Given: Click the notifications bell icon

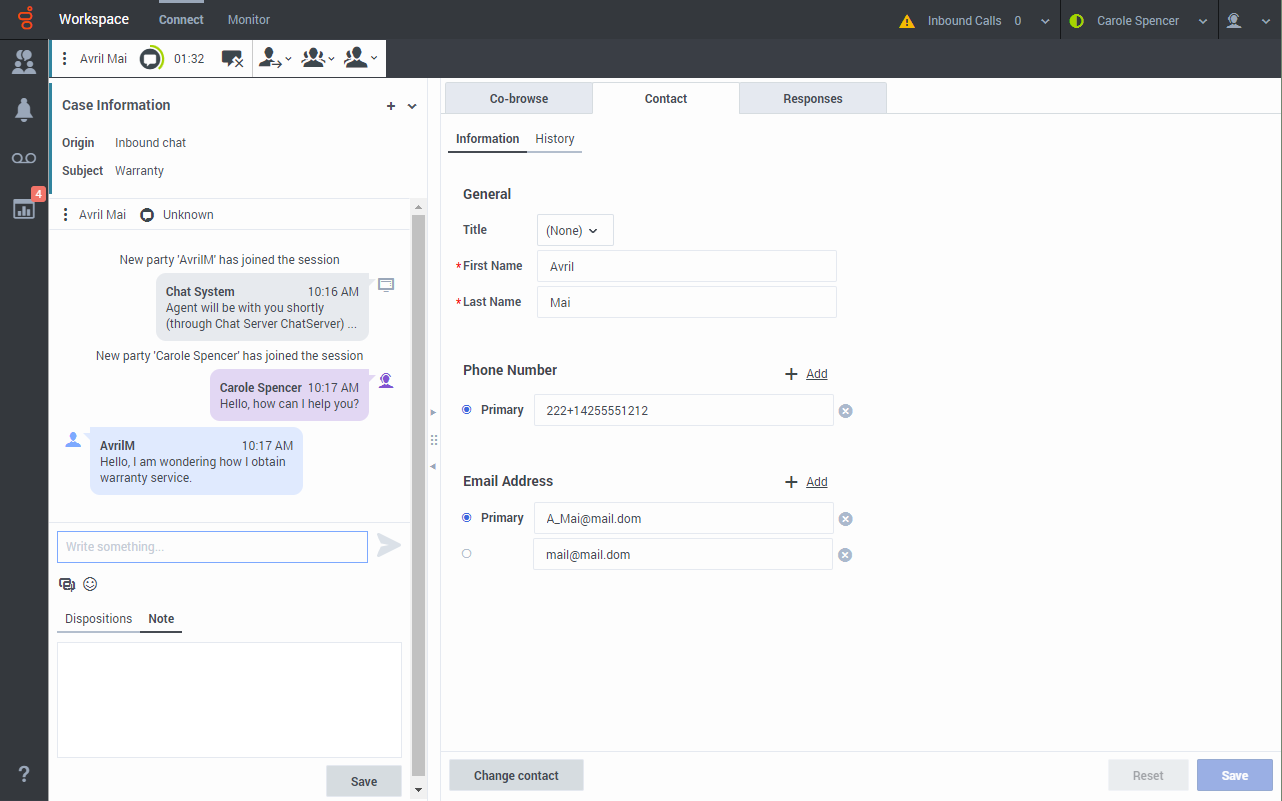Looking at the screenshot, I should [24, 111].
